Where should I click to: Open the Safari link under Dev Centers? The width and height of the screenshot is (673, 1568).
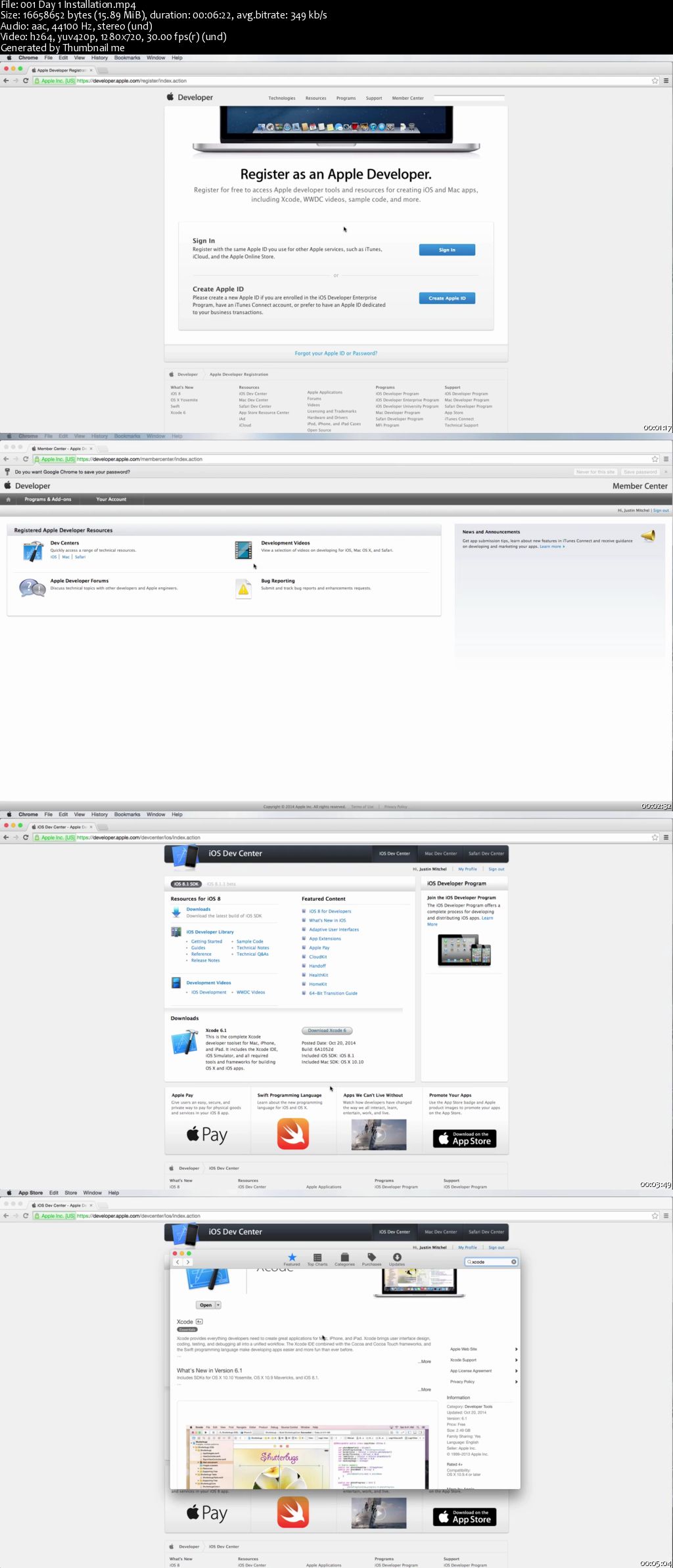(80, 557)
